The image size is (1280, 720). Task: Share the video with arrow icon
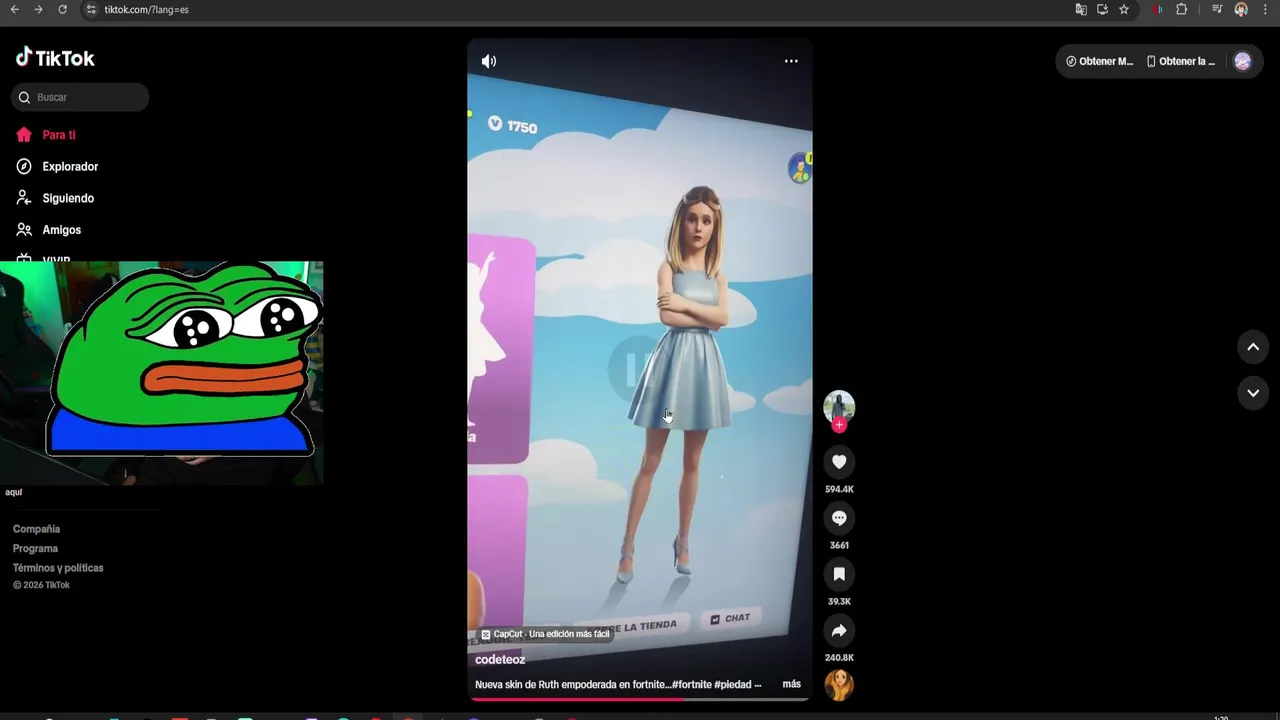[x=839, y=630]
